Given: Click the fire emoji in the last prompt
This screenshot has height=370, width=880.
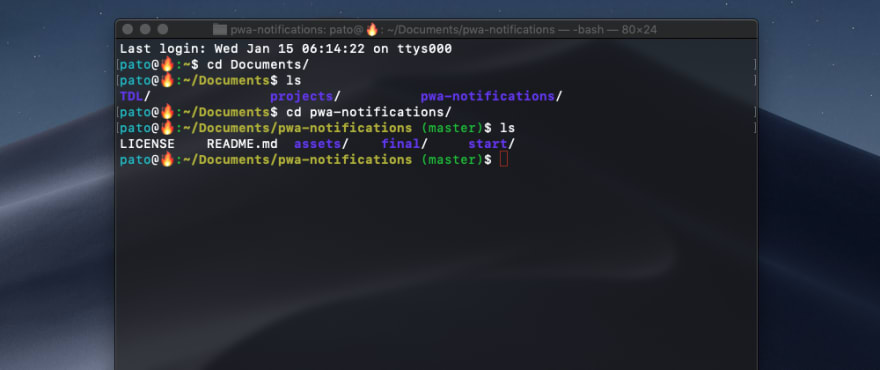Looking at the screenshot, I should click(167, 159).
